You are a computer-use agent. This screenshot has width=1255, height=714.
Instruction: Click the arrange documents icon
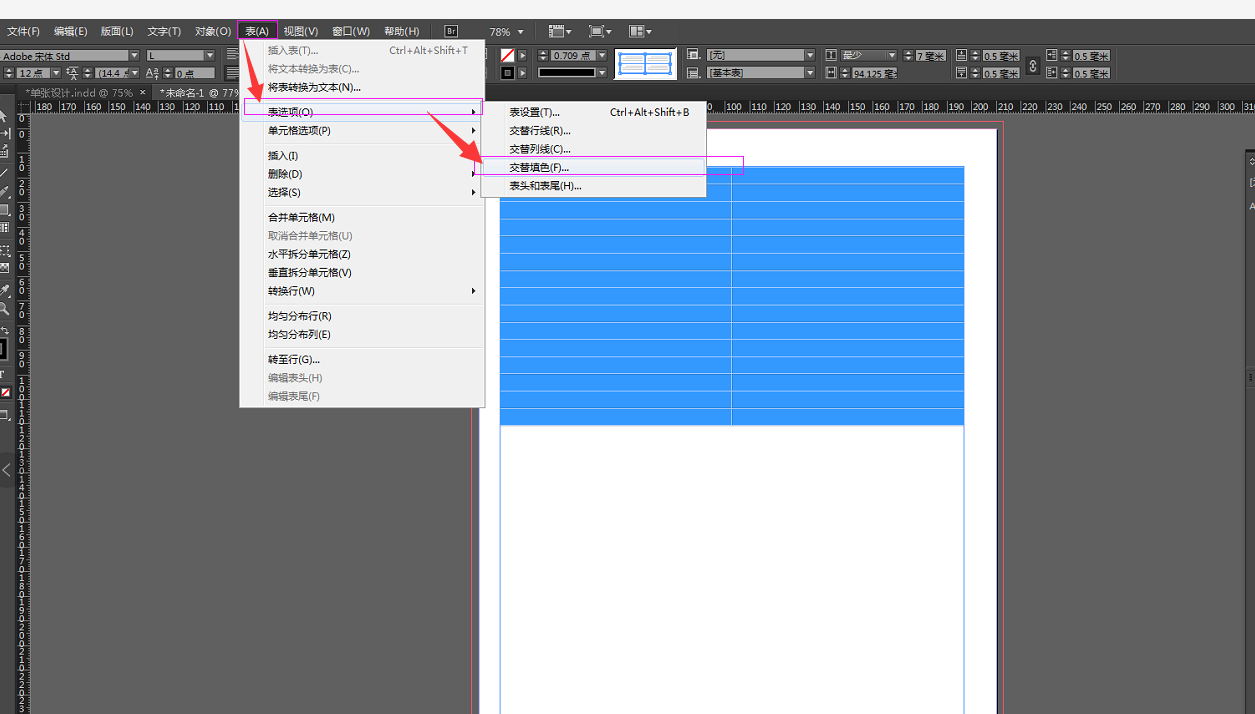640,31
